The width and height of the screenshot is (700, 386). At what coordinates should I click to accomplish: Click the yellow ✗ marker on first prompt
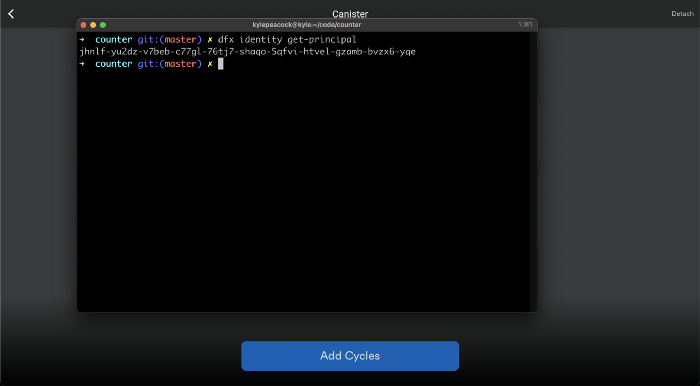[210, 40]
